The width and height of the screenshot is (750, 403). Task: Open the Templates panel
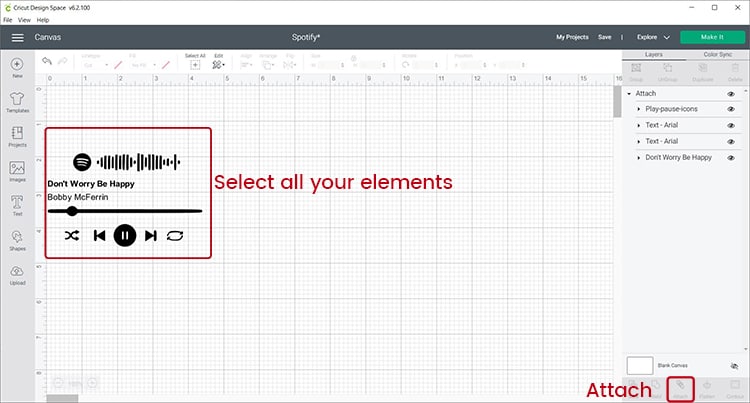(x=17, y=102)
